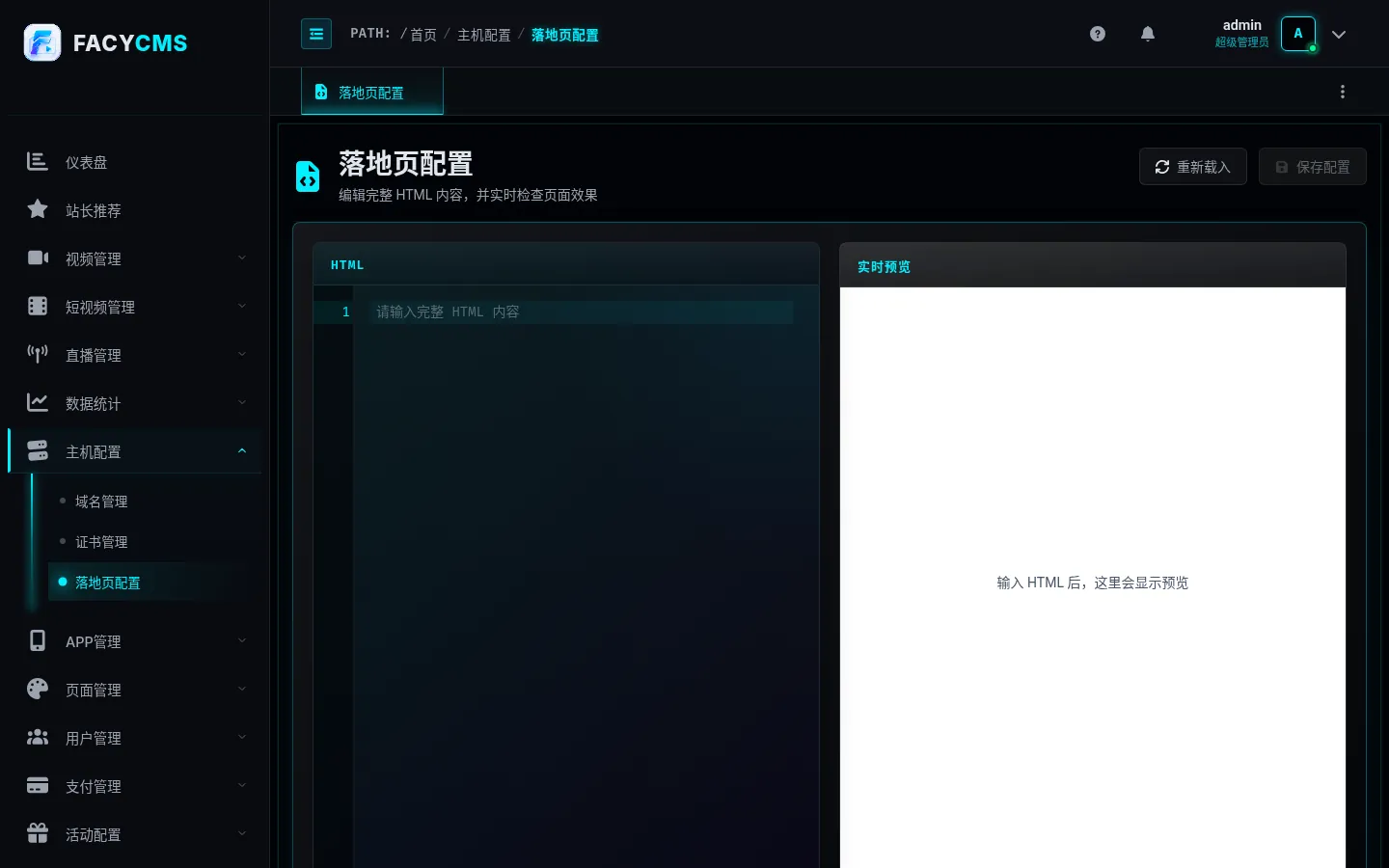Image resolution: width=1389 pixels, height=868 pixels.
Task: Expand the 页面管理 chevron
Action: [x=242, y=689]
